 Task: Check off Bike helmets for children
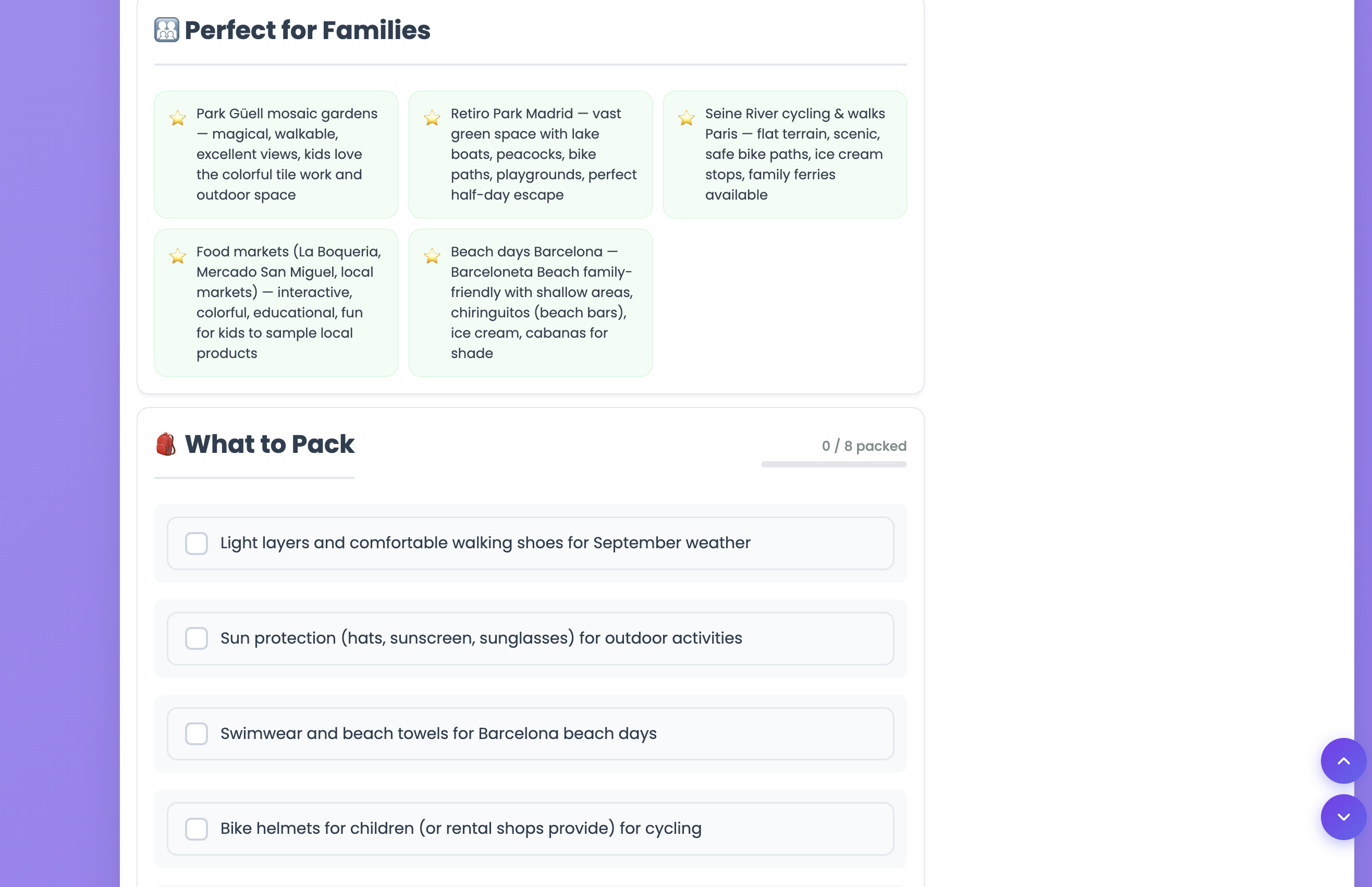[x=197, y=829]
